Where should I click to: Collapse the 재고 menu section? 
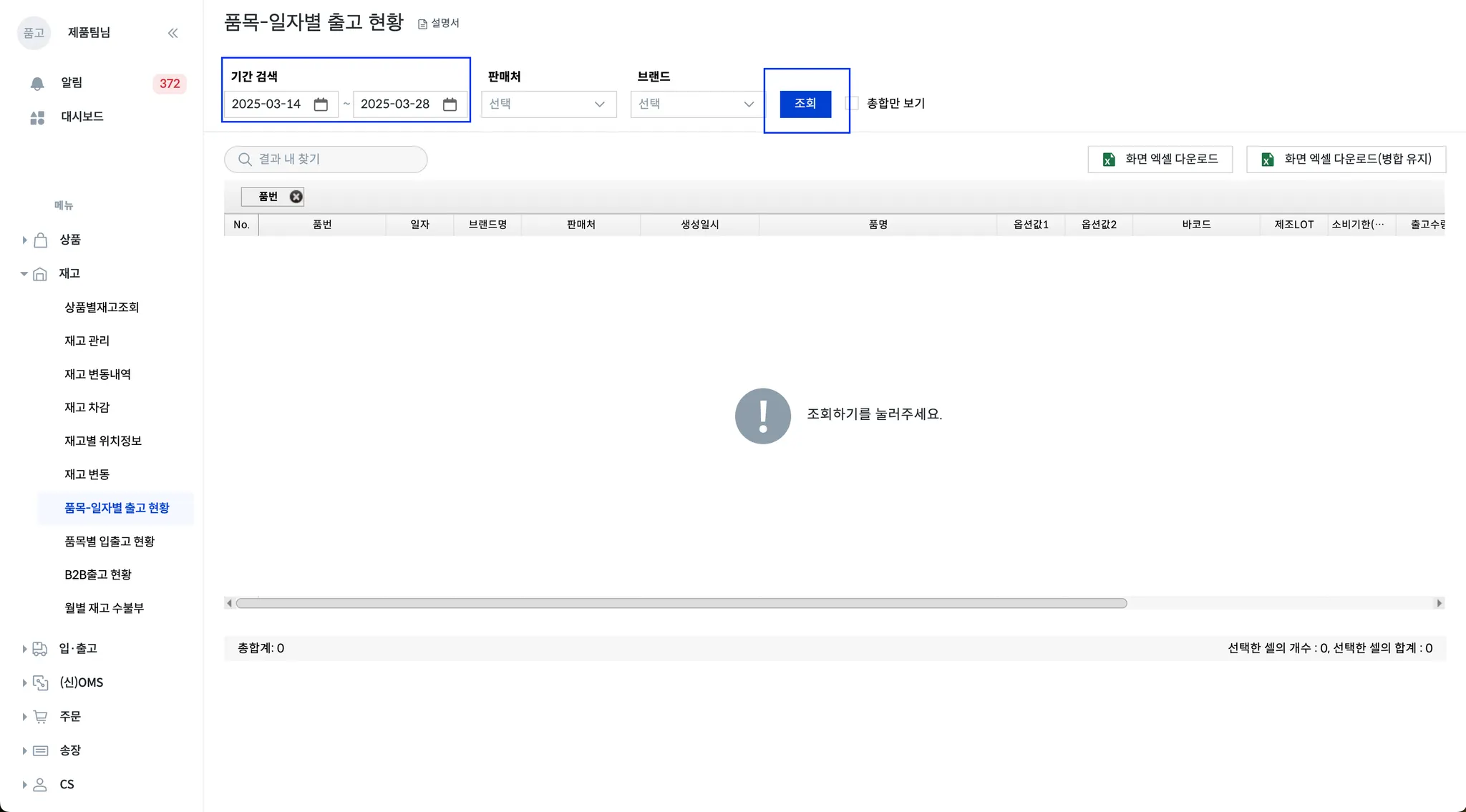pyautogui.click(x=24, y=274)
